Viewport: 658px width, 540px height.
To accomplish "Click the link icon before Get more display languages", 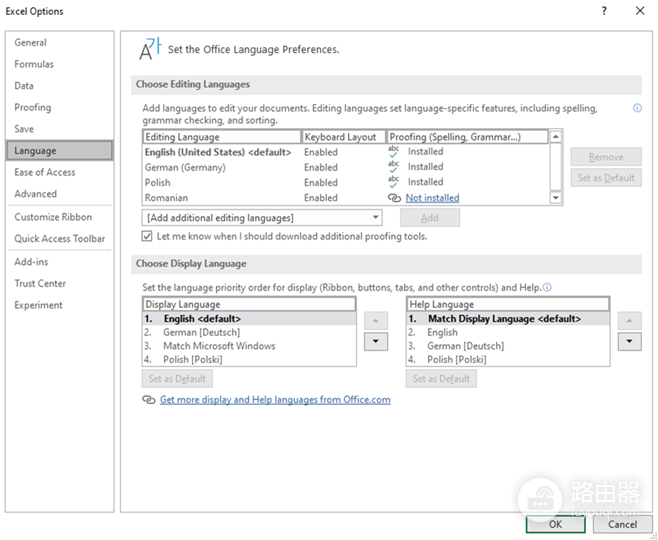I will click(x=149, y=399).
